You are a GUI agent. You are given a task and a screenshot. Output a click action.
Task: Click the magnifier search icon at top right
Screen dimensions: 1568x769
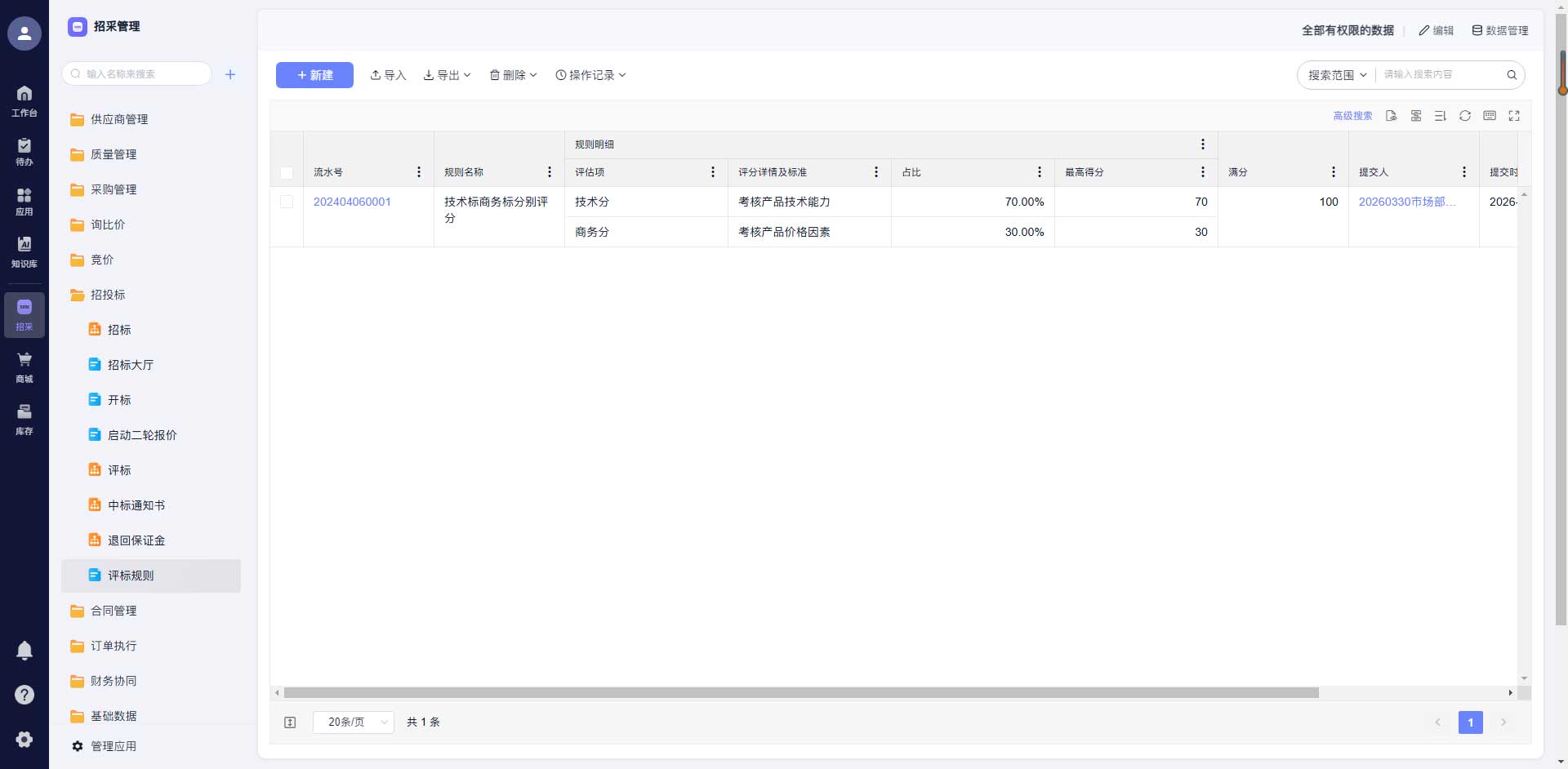[x=1512, y=75]
